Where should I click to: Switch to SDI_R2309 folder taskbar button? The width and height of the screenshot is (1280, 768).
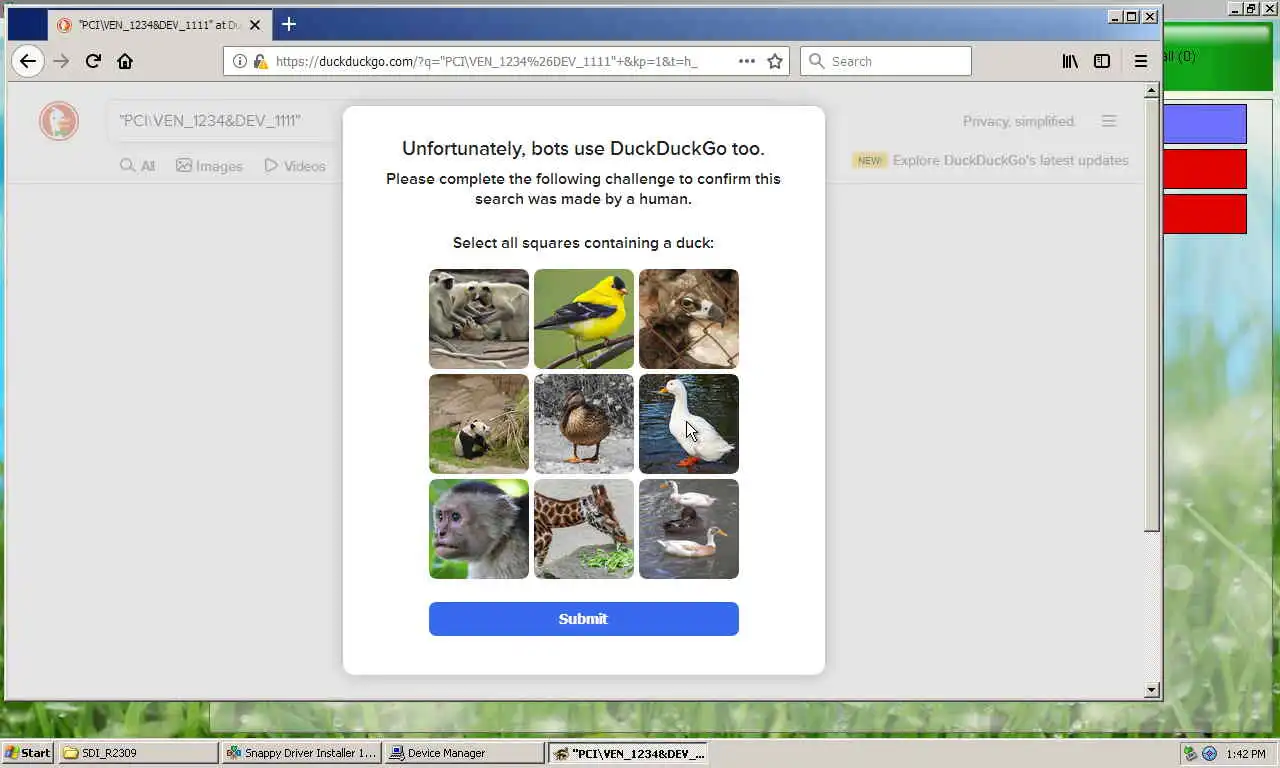pyautogui.click(x=138, y=753)
